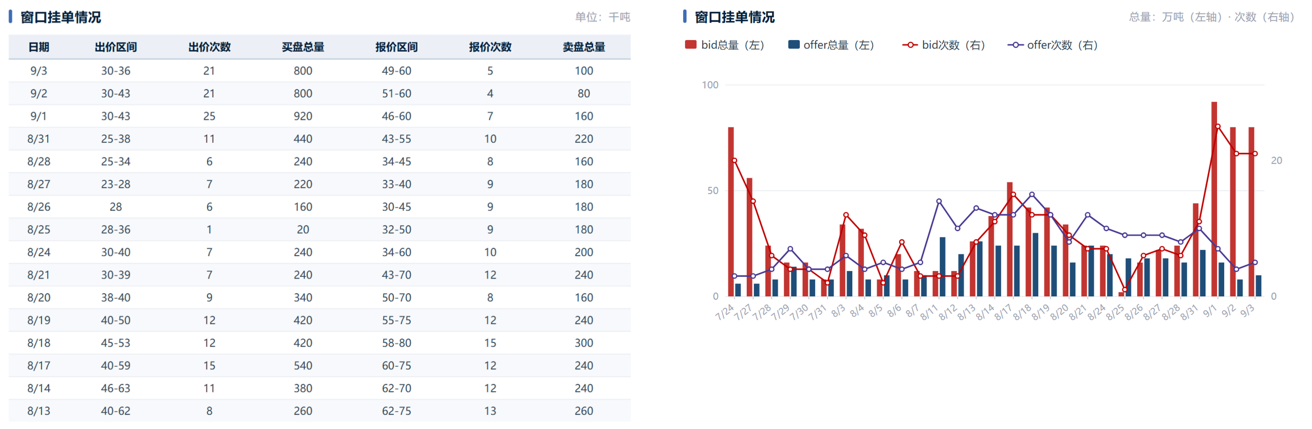Select the 8/31 row in the table

[320, 139]
